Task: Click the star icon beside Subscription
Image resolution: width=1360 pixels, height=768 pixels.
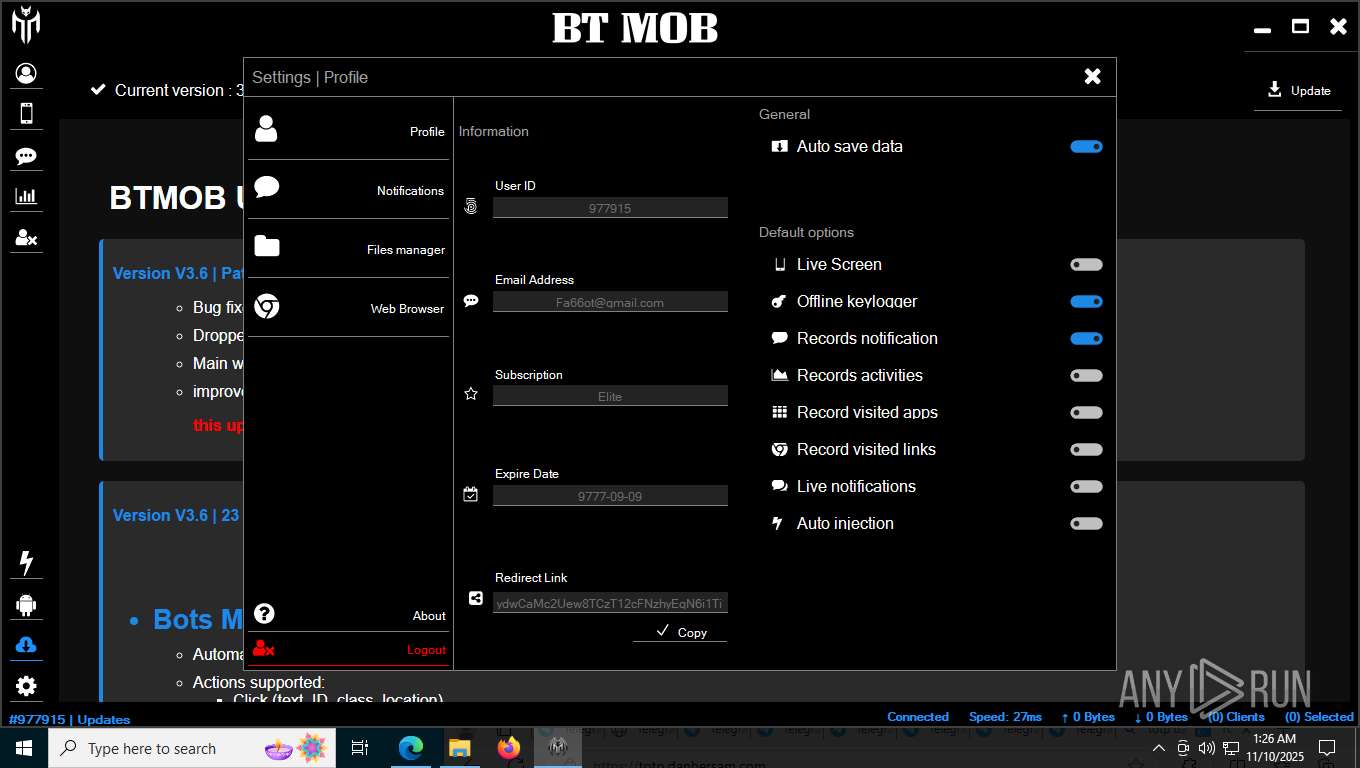Action: pos(471,394)
